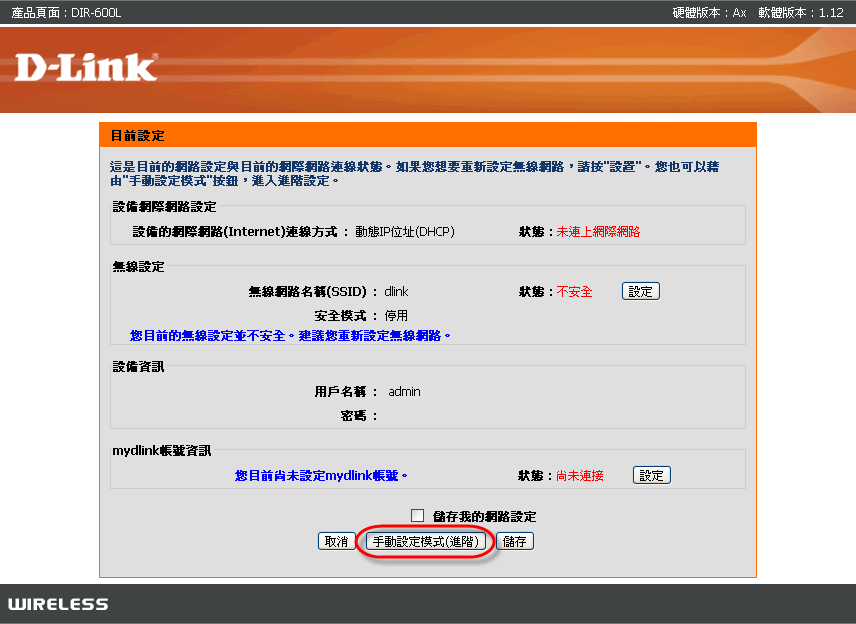
Task: Click the D-Link logo in header
Action: pyautogui.click(x=86, y=67)
